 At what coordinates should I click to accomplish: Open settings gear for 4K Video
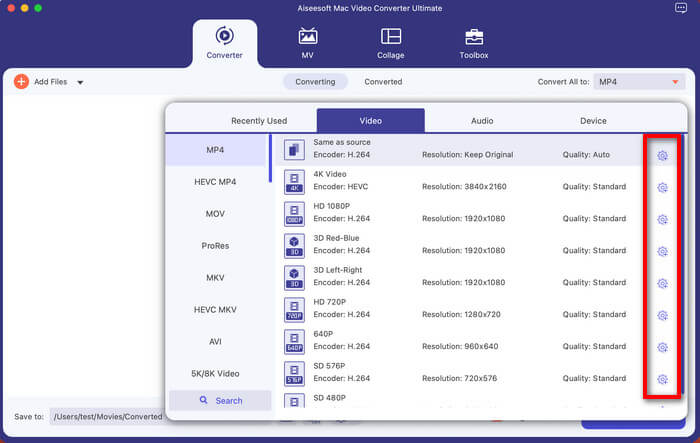(662, 188)
